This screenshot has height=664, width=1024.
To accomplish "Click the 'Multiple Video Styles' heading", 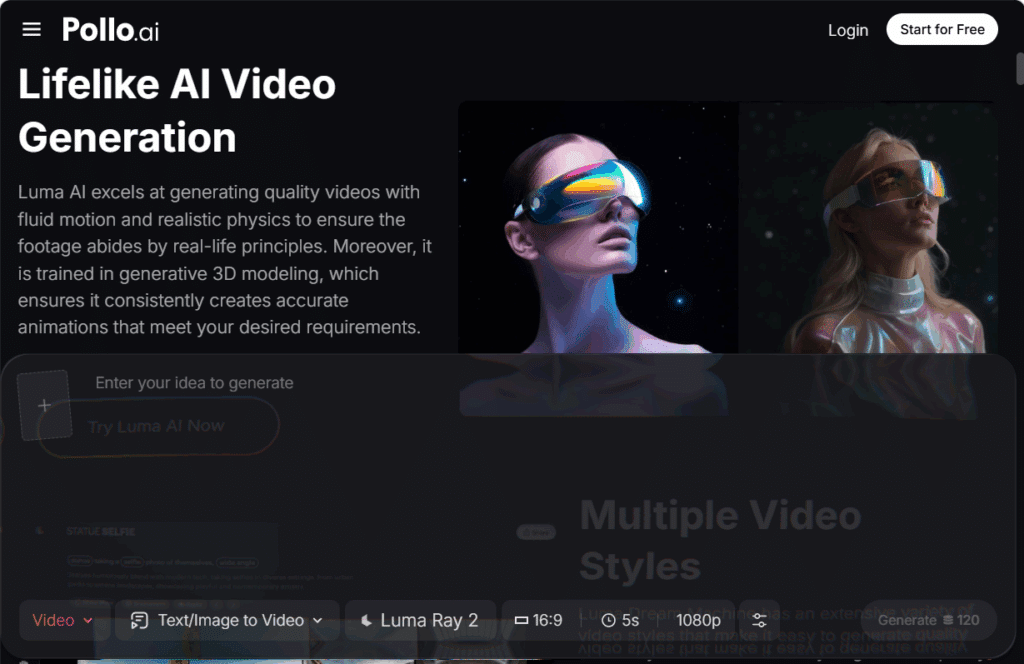I will 720,541.
